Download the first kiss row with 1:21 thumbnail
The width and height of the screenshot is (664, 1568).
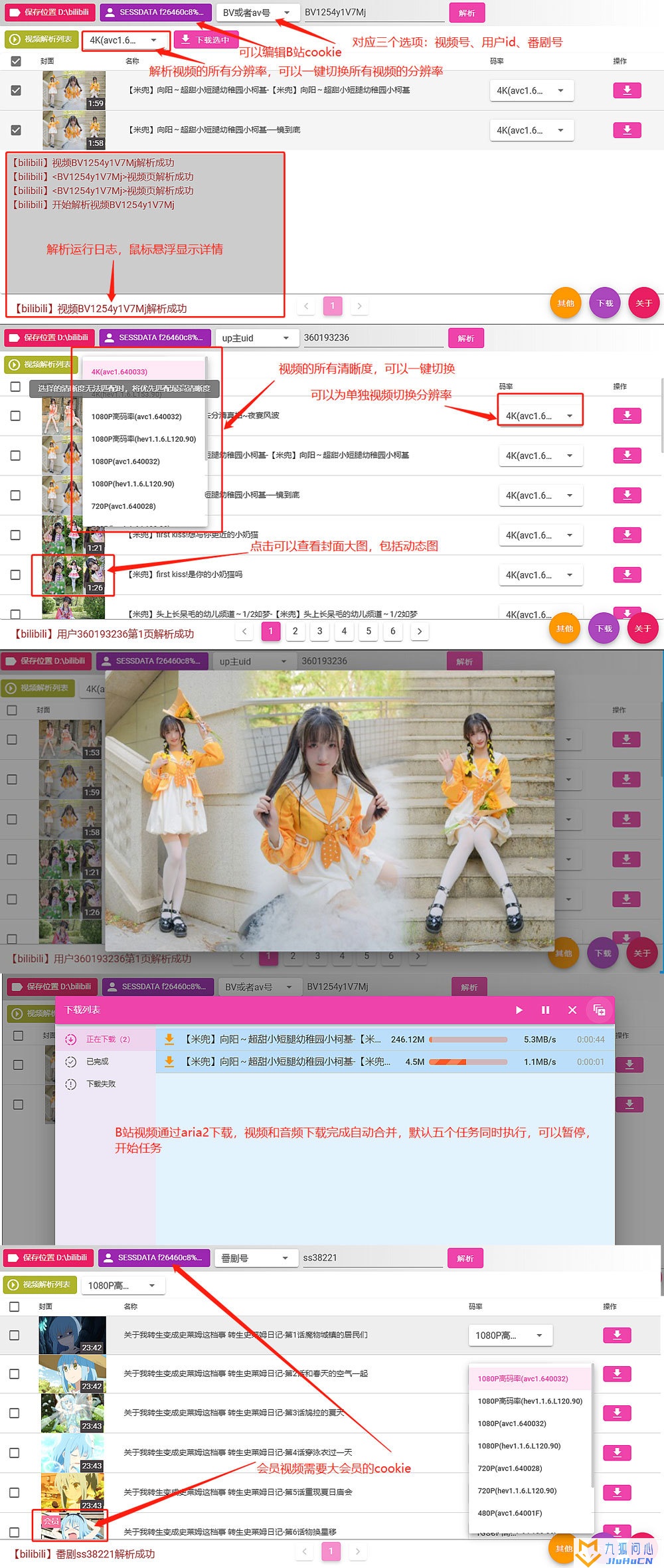click(627, 535)
